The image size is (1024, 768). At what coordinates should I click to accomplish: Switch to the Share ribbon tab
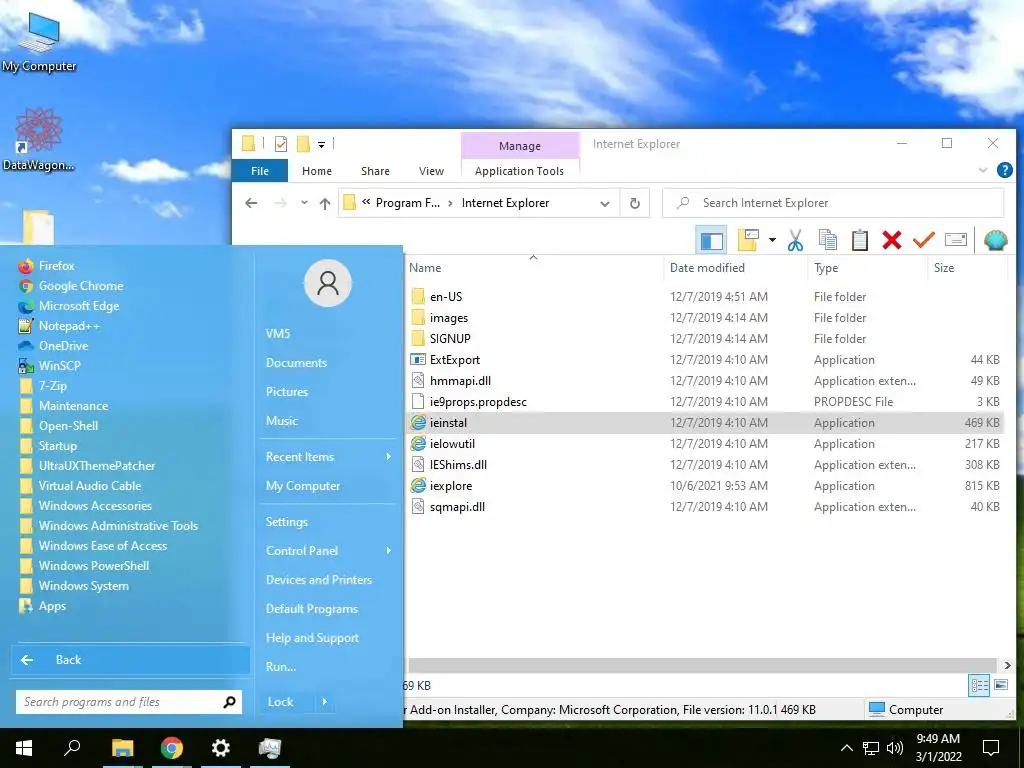tap(375, 171)
